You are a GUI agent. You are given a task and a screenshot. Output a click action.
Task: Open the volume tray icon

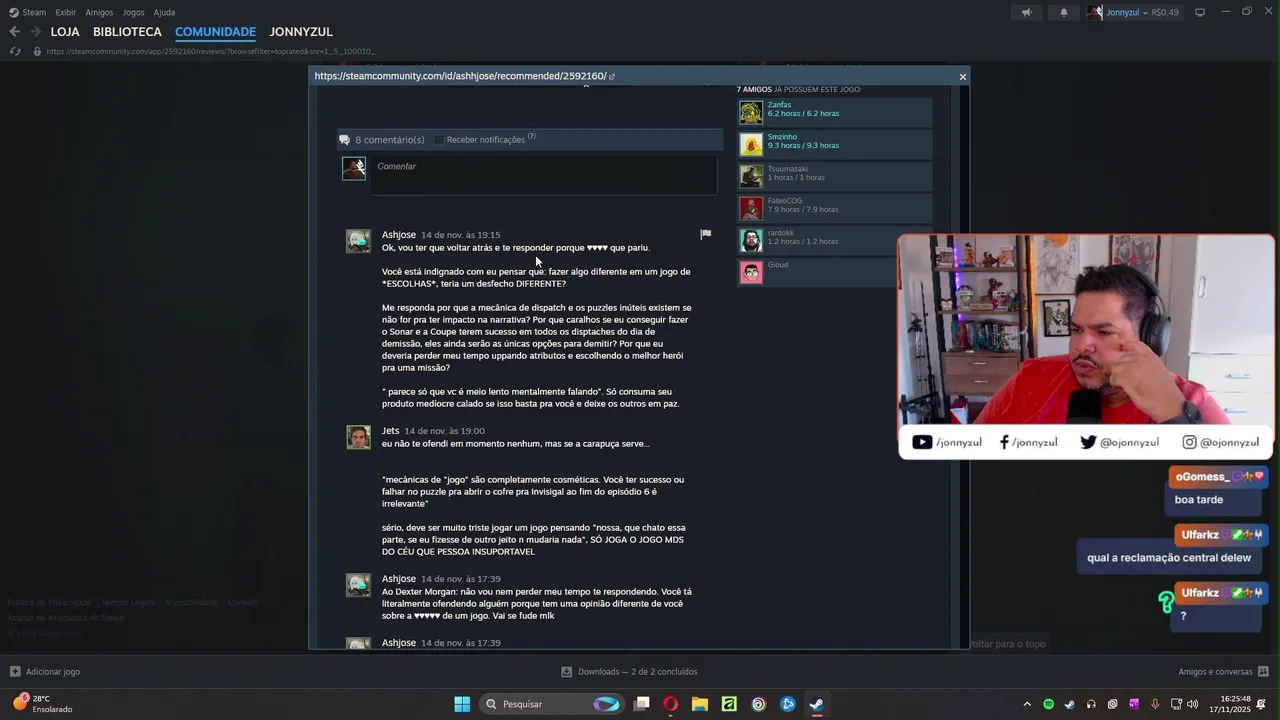click(x=1192, y=704)
